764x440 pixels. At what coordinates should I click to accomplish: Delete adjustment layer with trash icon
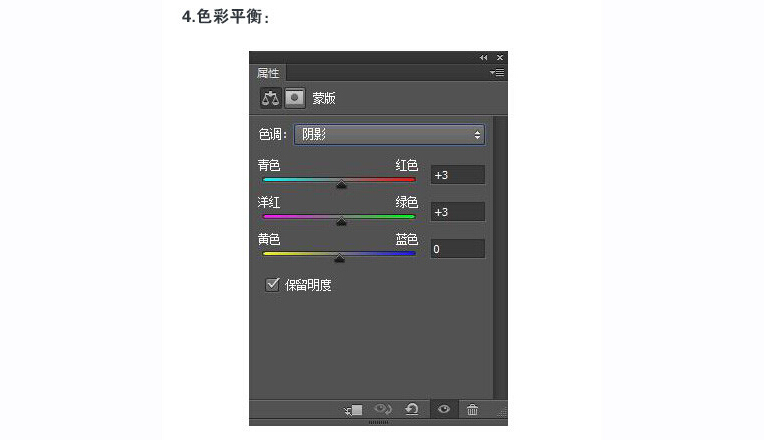point(472,410)
